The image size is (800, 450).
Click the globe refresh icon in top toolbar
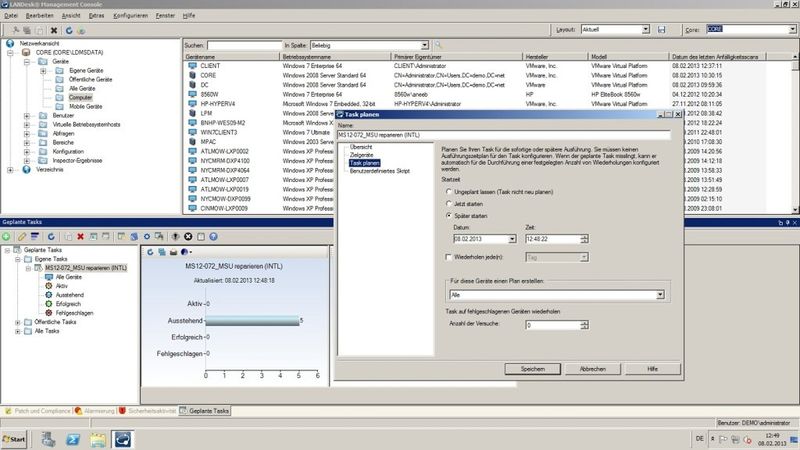point(81,31)
